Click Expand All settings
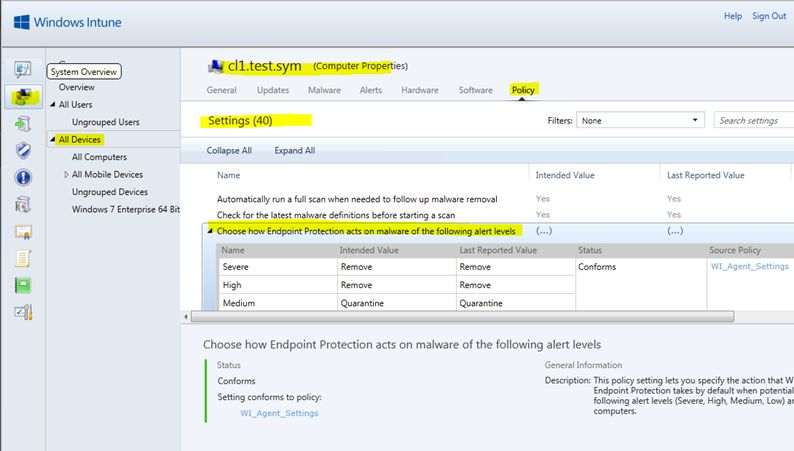794x451 pixels. coord(295,150)
